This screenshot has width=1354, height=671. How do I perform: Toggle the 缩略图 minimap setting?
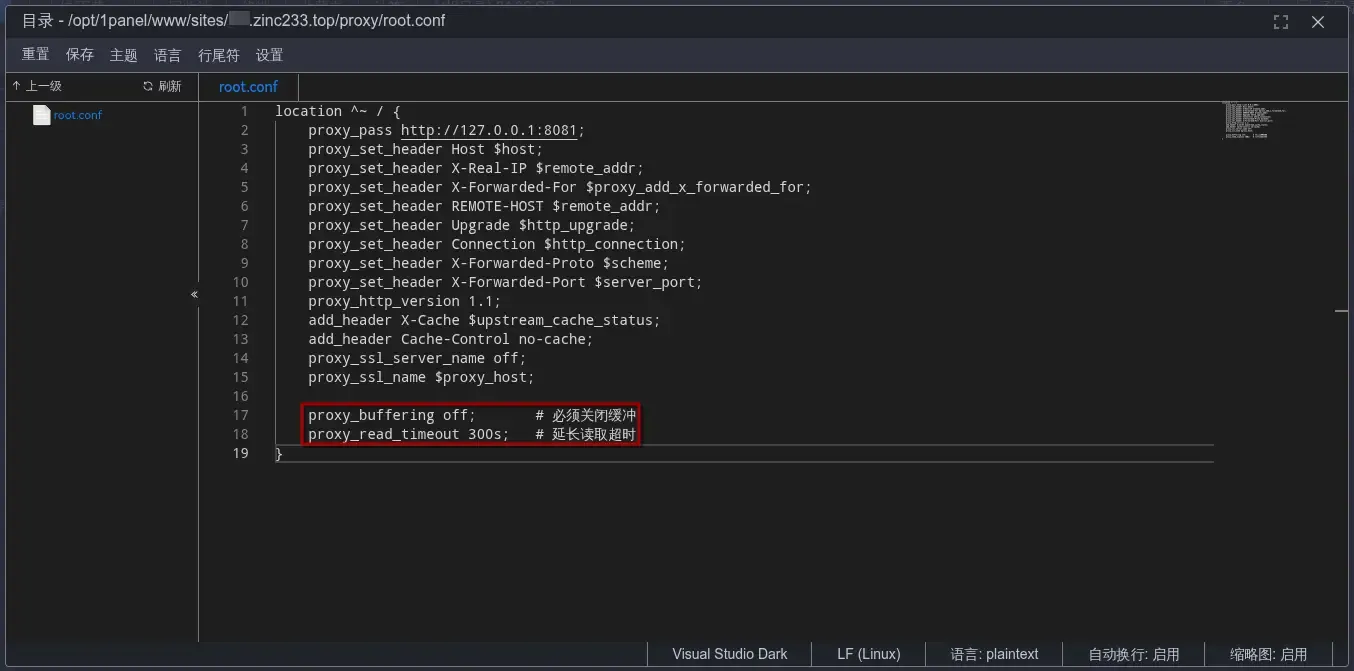[x=1268, y=654]
